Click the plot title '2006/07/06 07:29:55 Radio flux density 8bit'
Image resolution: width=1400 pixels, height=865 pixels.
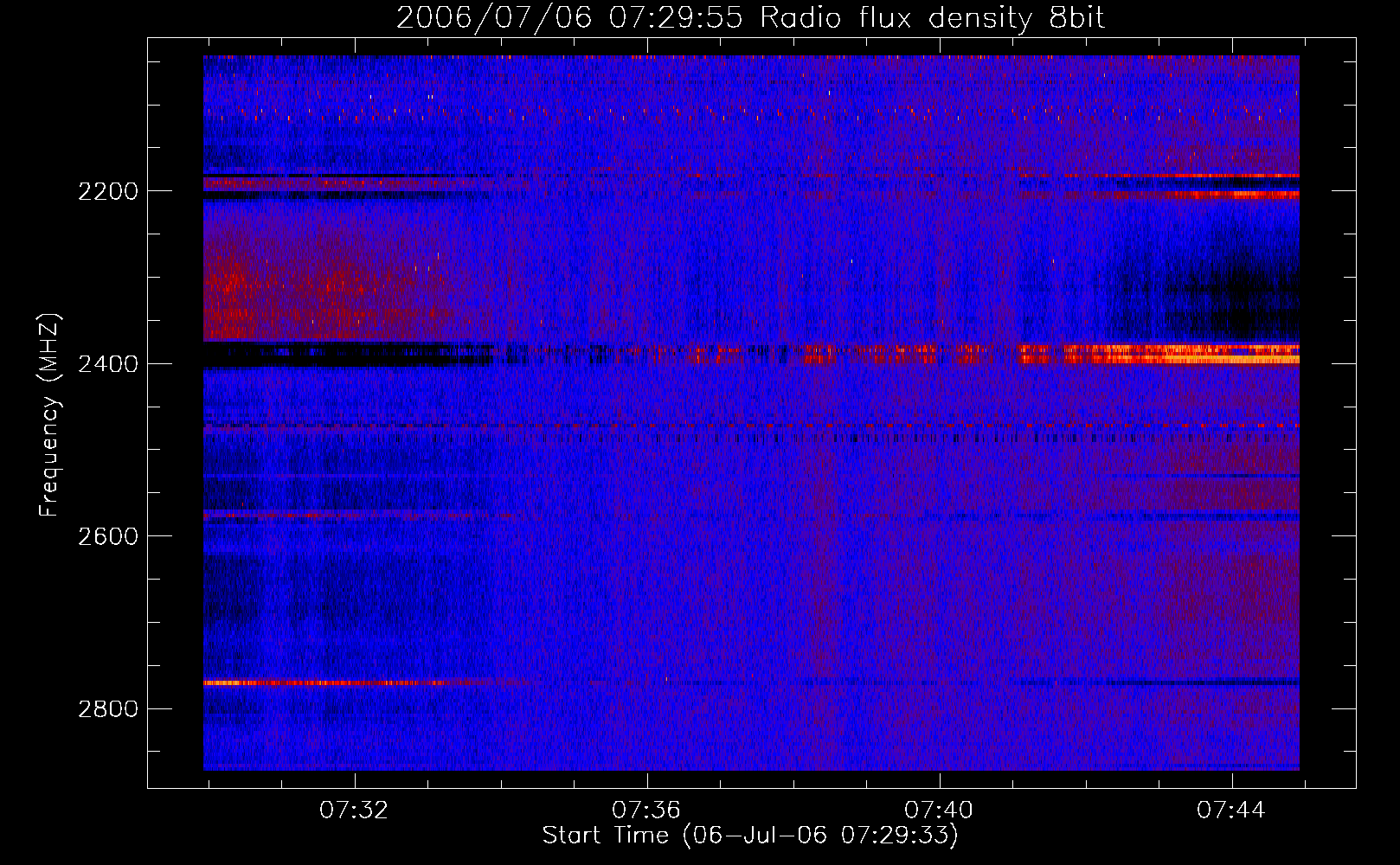point(750,17)
